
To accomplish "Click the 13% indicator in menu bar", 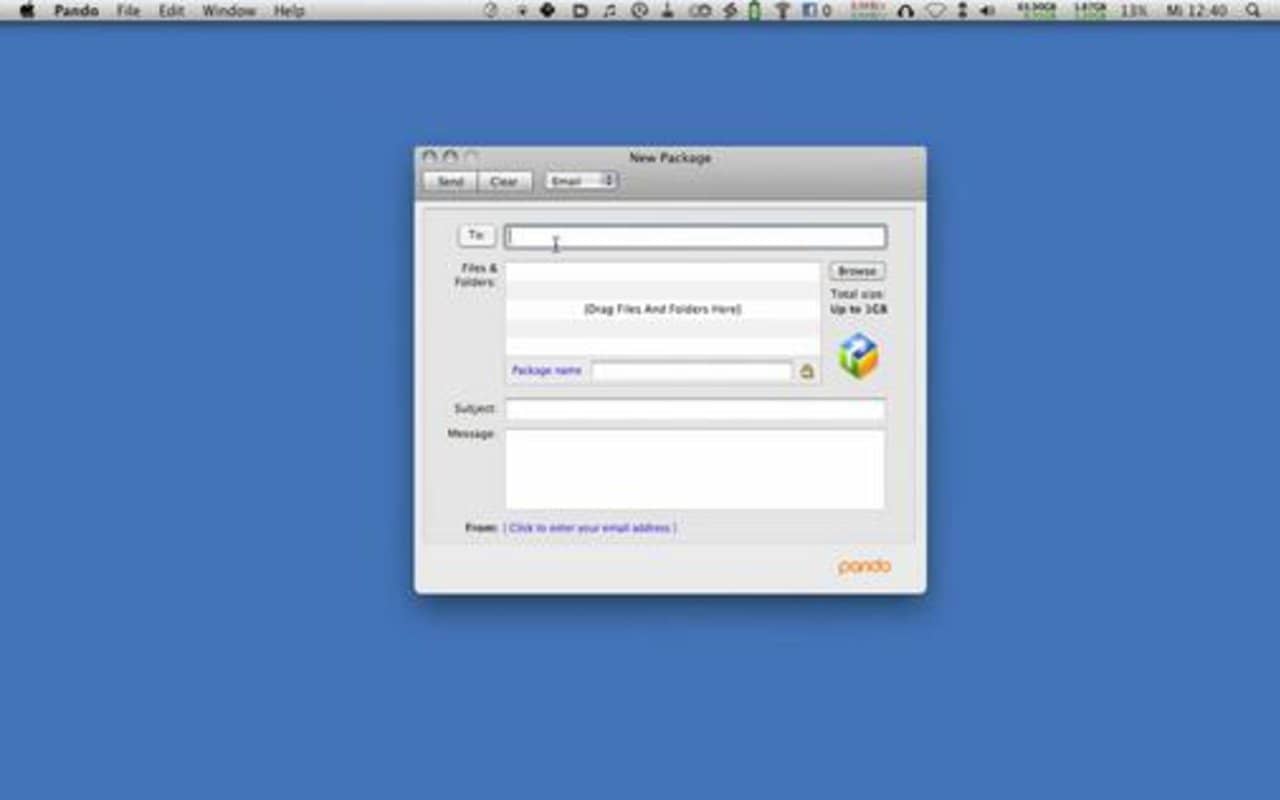I will (1133, 11).
